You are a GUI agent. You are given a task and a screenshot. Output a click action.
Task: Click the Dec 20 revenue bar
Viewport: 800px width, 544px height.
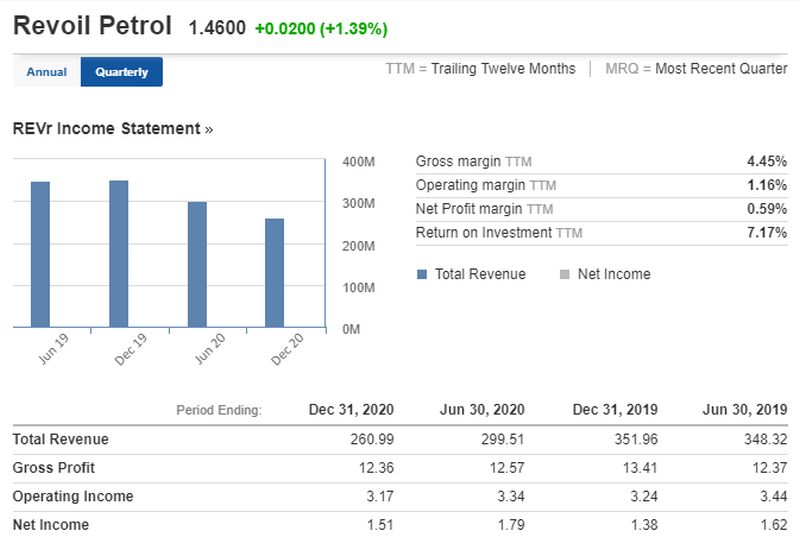274,273
